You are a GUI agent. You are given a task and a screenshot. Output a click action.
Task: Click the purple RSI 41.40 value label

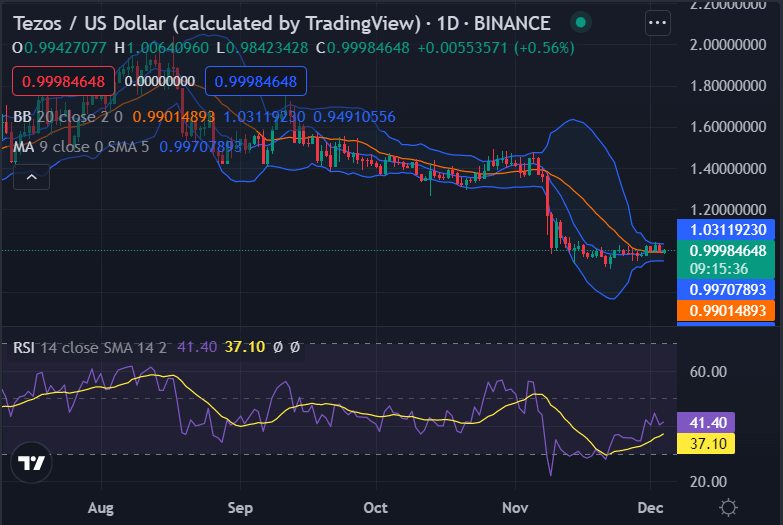pos(706,423)
